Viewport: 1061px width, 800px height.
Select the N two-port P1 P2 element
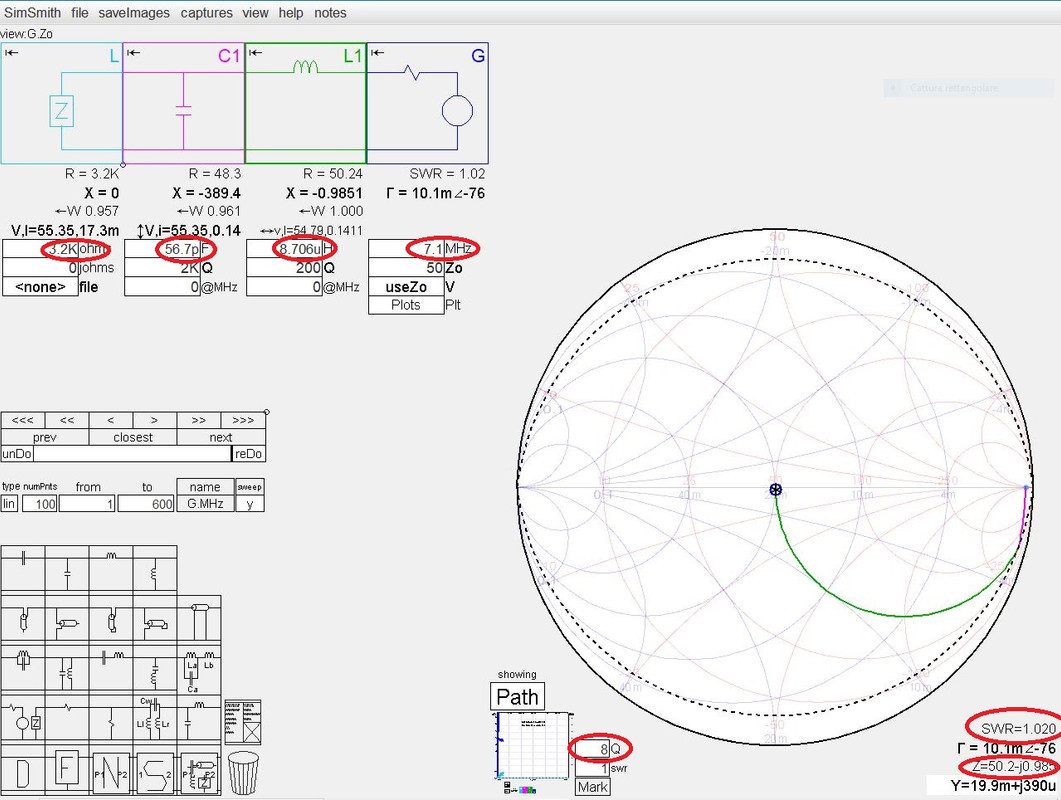coord(111,772)
